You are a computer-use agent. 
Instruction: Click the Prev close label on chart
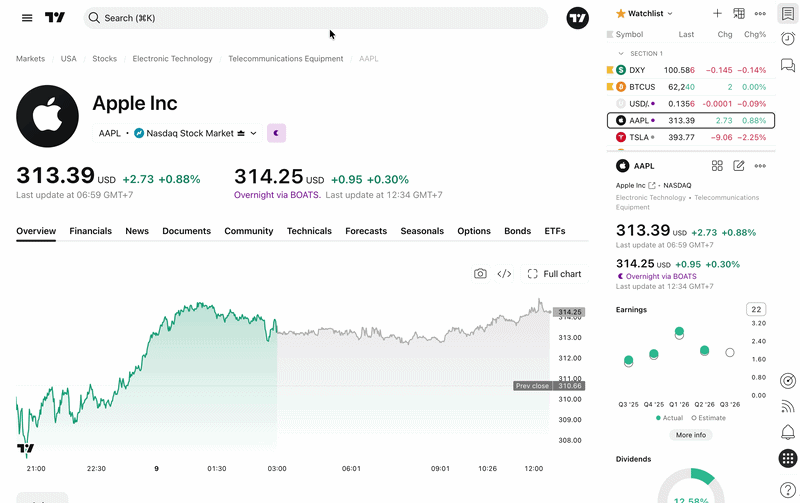click(532, 386)
